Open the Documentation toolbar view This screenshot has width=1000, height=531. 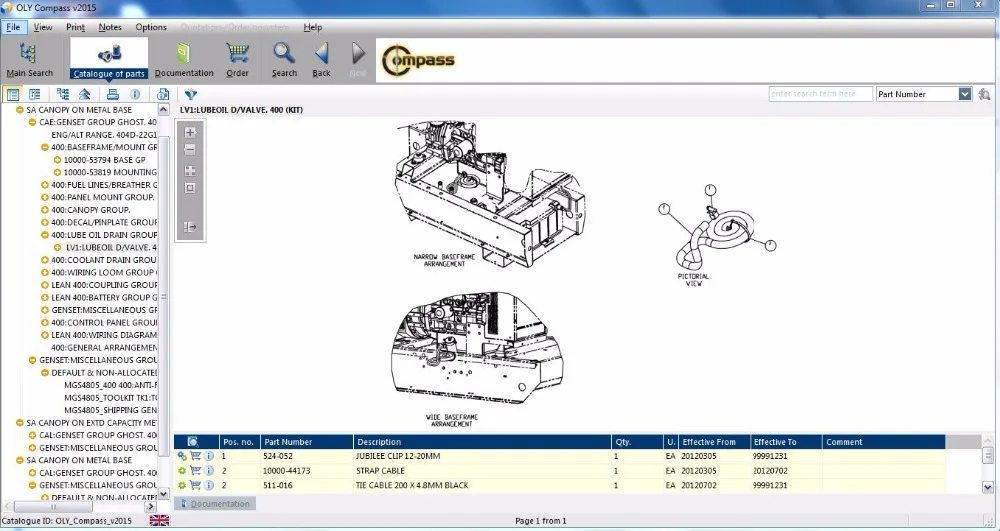coord(184,59)
